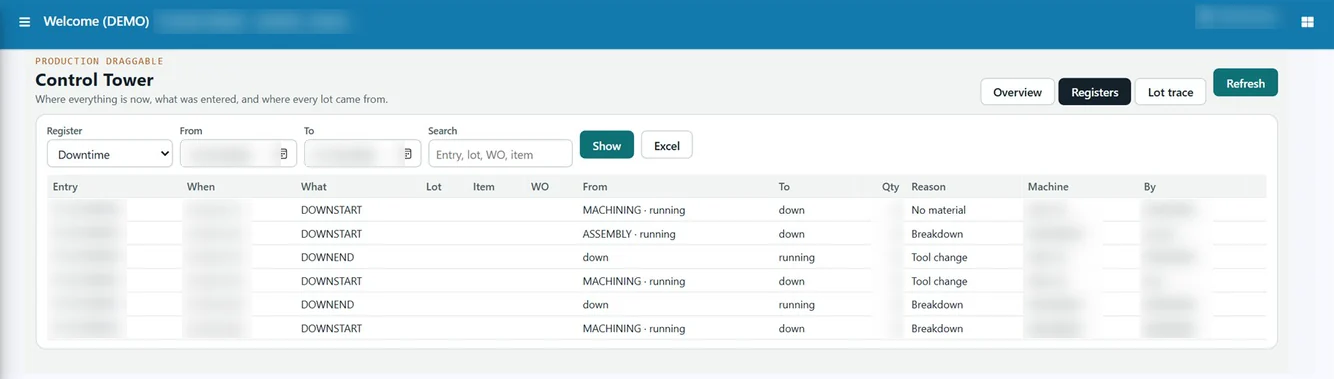
Task: Click the ASSEMBLY · running cell
Action: [x=629, y=234]
